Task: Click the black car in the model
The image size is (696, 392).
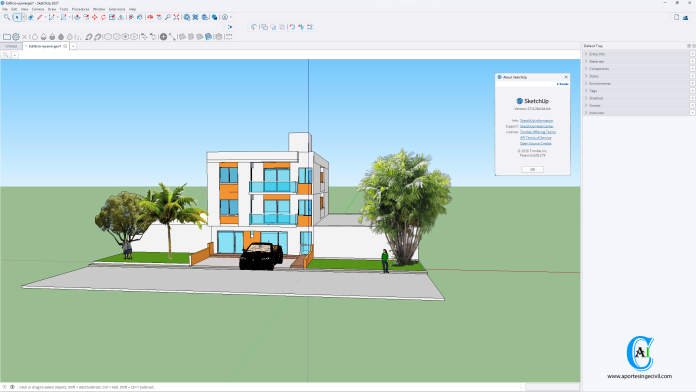Action: click(x=261, y=256)
